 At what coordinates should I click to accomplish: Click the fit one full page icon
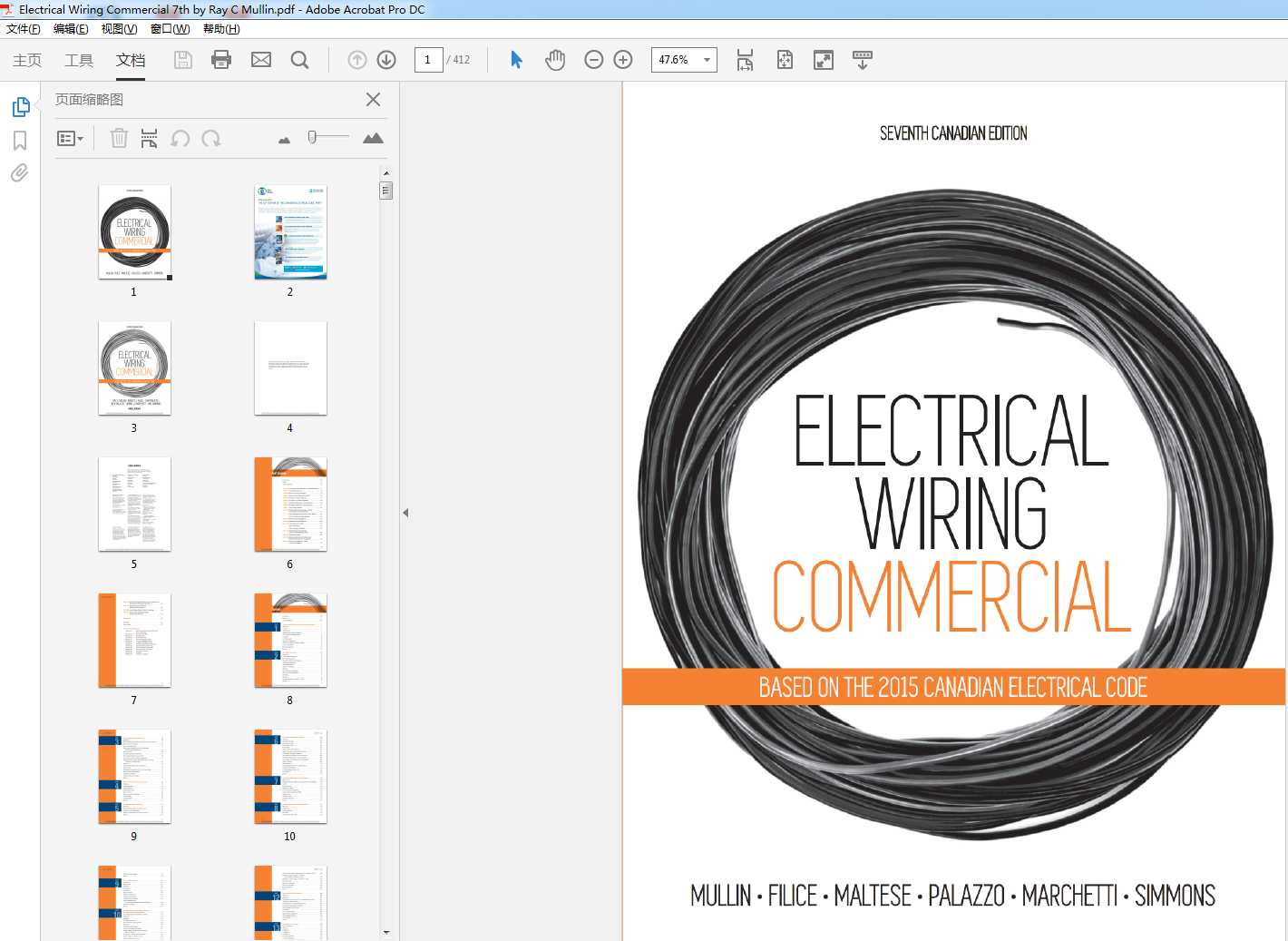tap(785, 60)
